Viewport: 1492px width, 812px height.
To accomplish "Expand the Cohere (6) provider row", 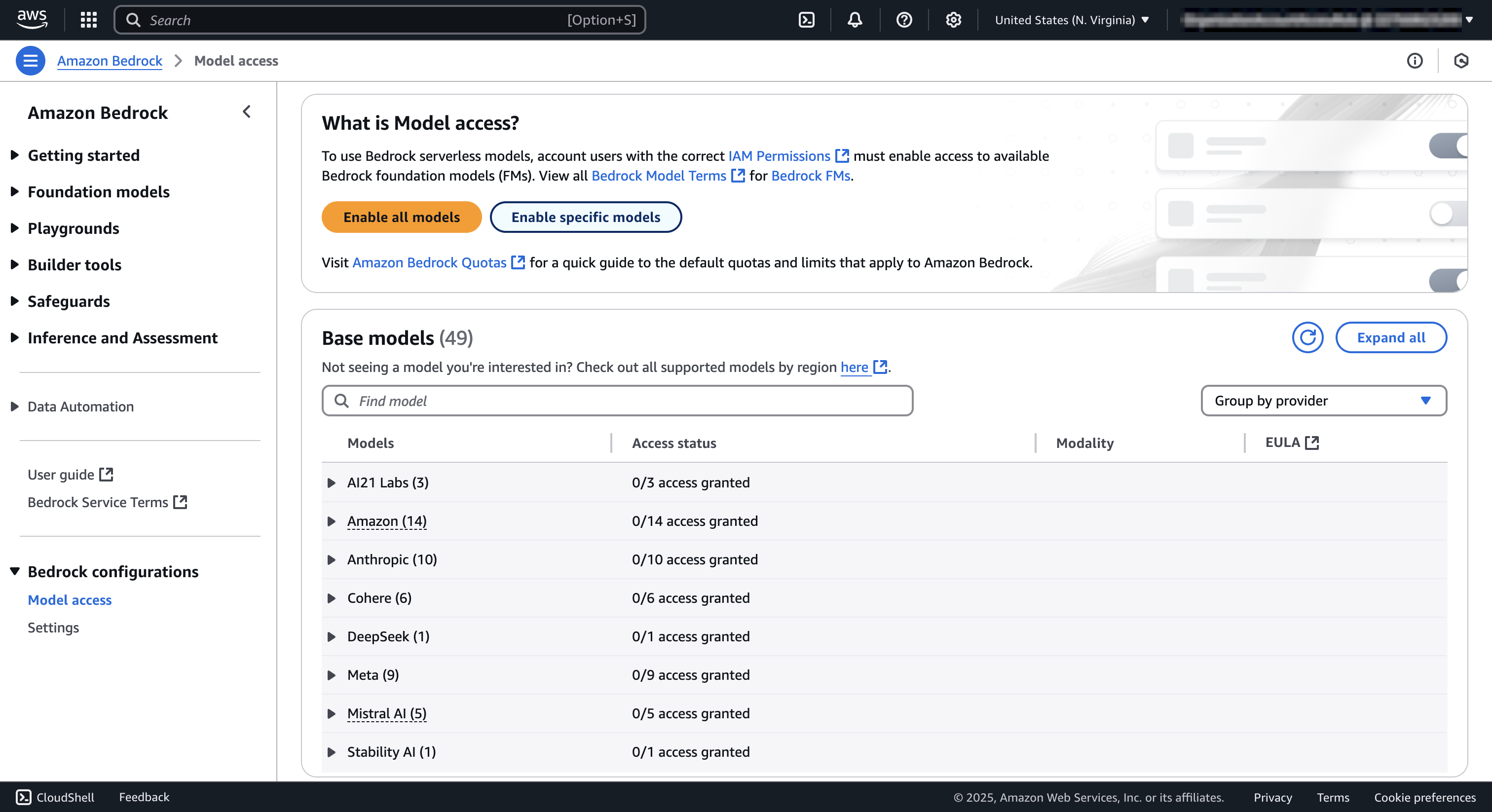I will [331, 598].
